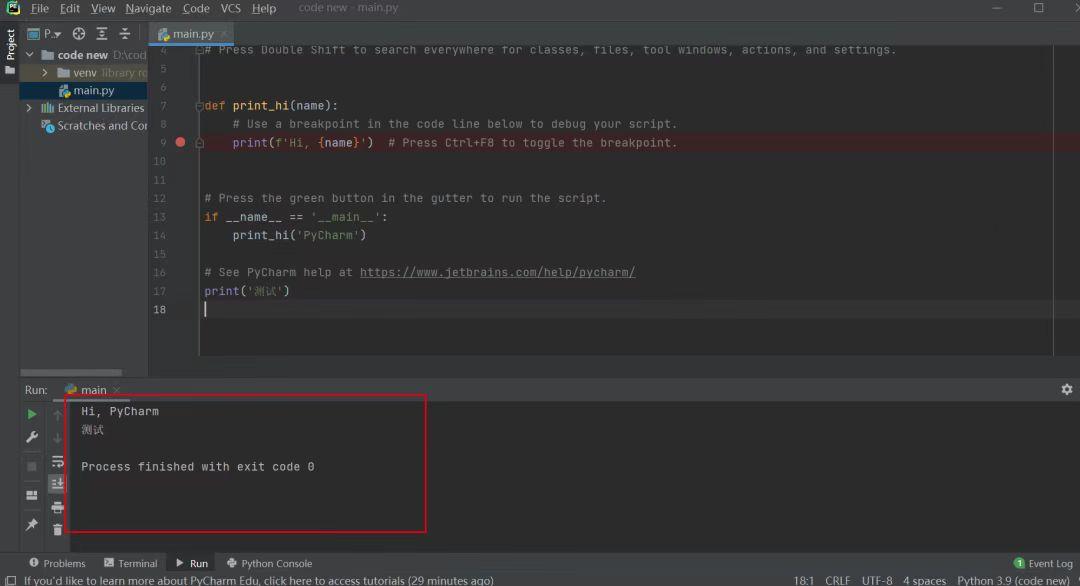Open Run panel settings gear
This screenshot has width=1080, height=586.
click(x=1067, y=389)
